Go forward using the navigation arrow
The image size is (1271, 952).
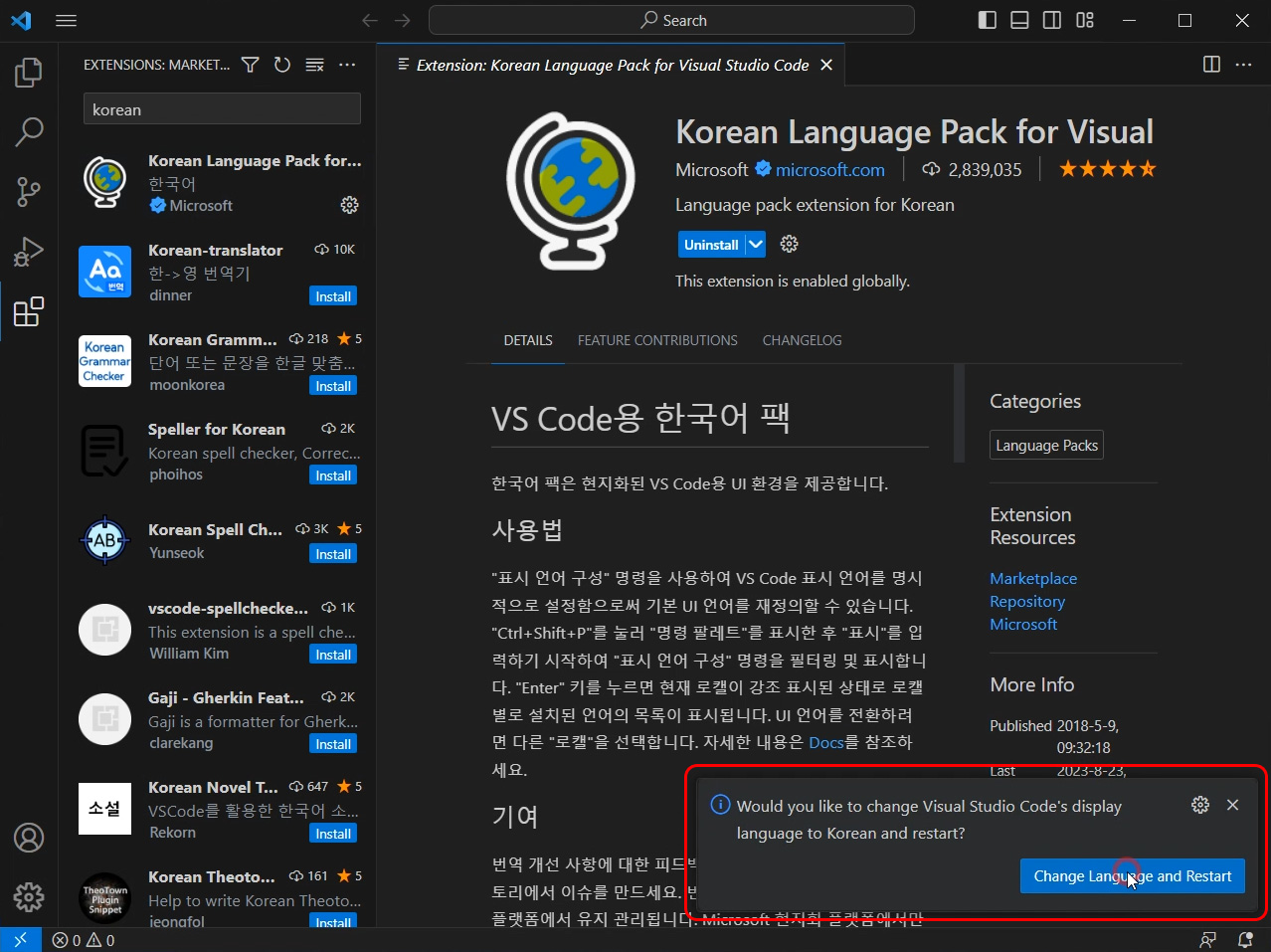403,20
